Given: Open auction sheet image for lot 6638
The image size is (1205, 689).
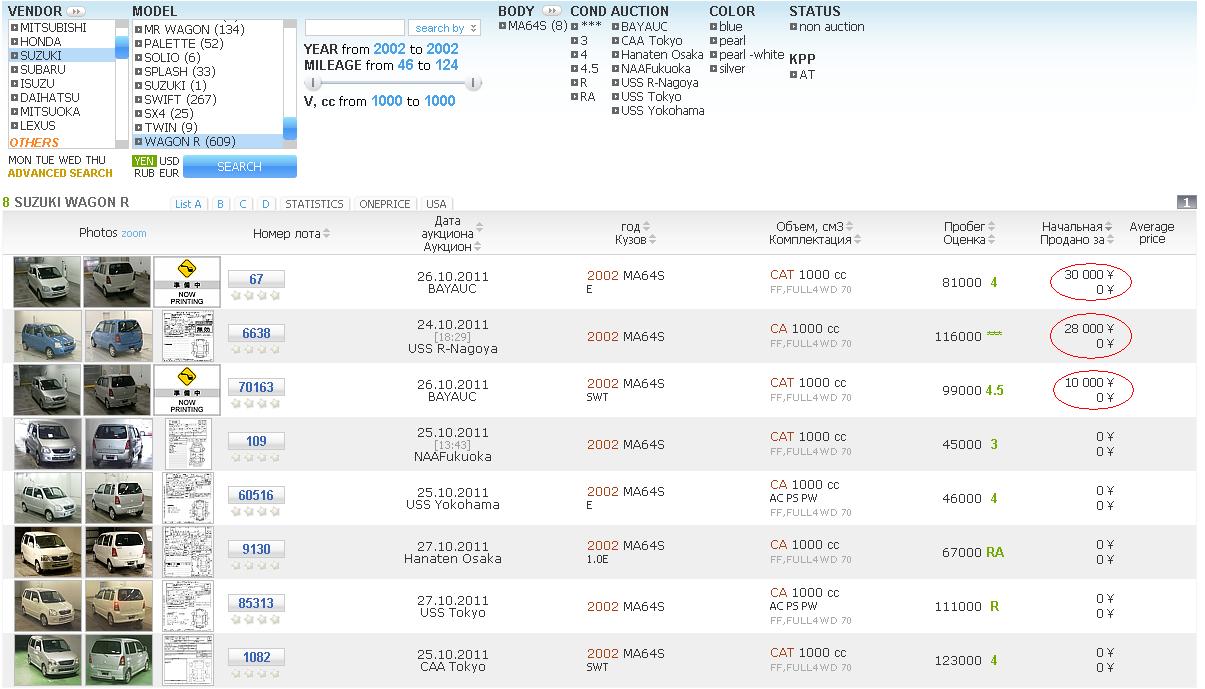Looking at the screenshot, I should click(x=186, y=336).
